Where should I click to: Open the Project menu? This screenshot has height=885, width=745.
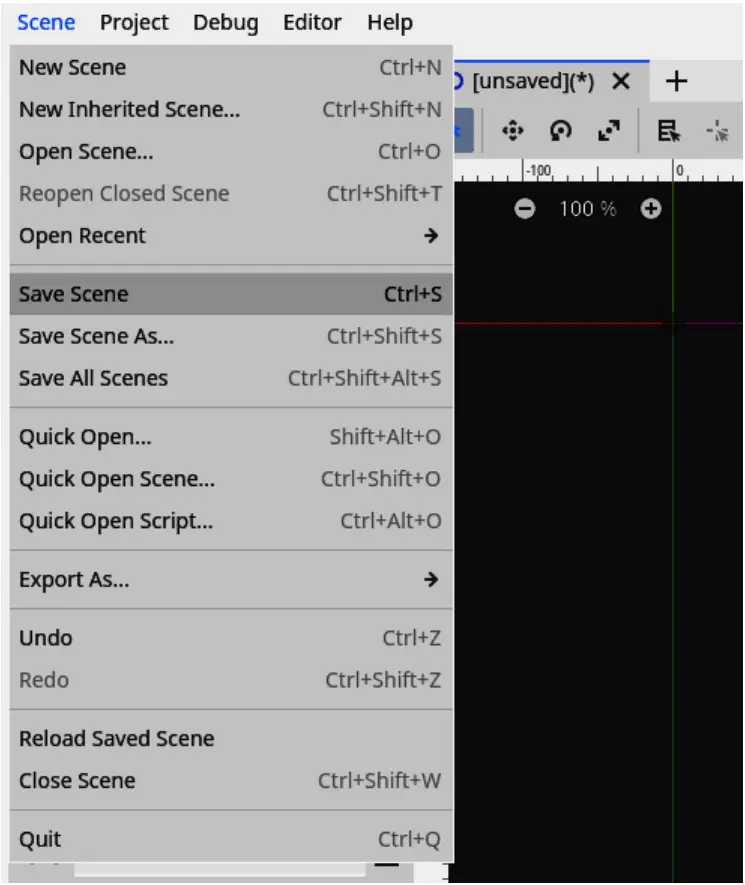point(134,22)
